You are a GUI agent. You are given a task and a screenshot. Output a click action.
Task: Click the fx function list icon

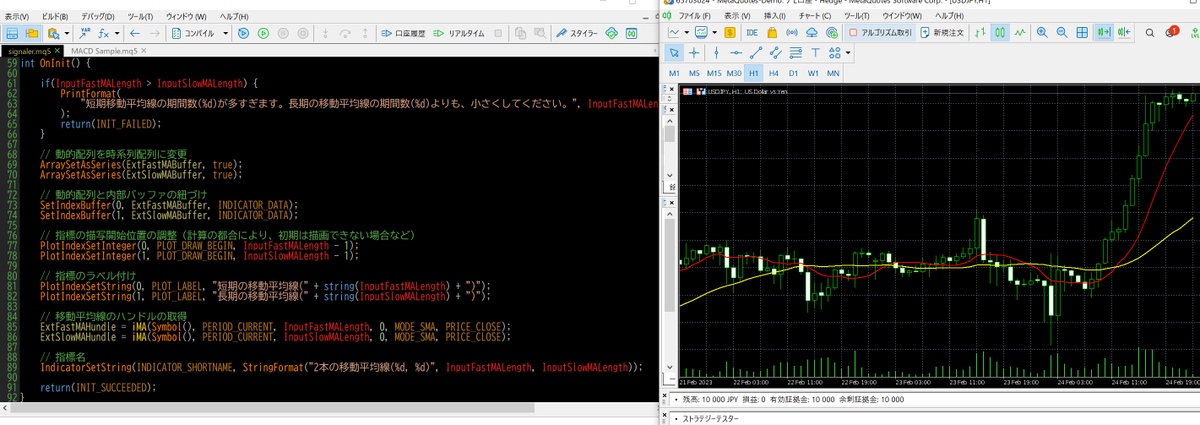(x=104, y=33)
